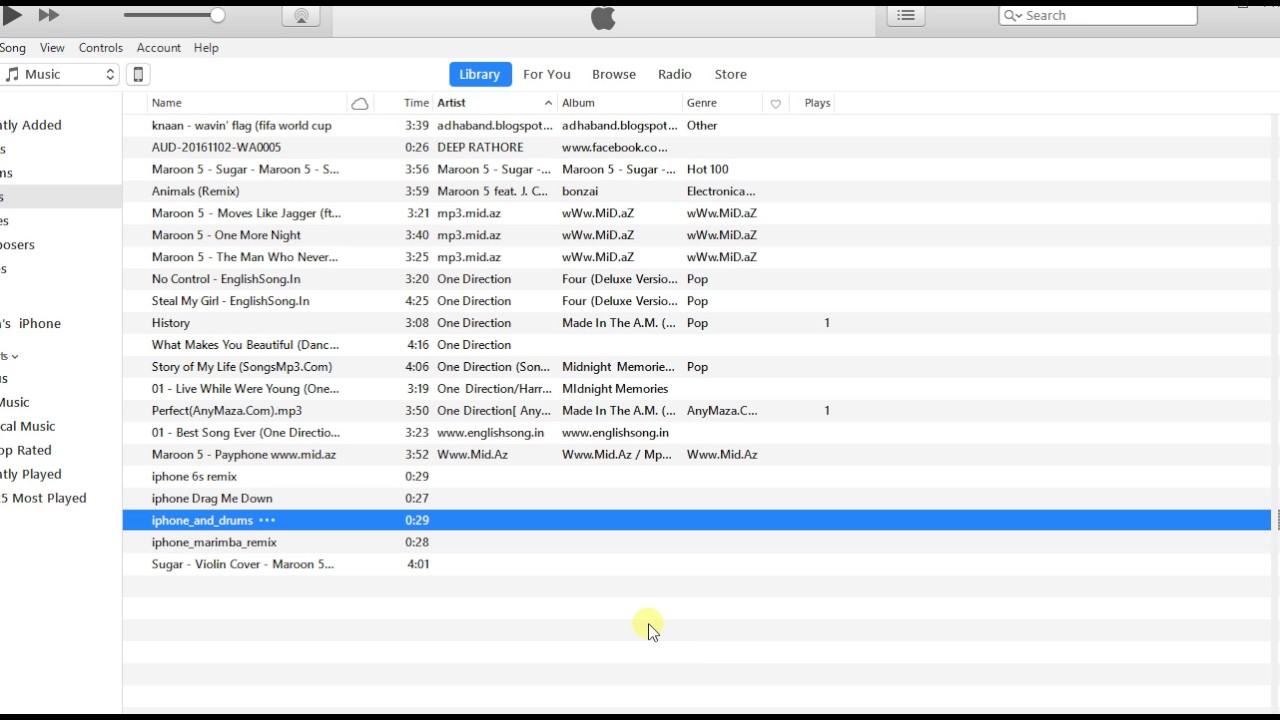1280x720 pixels.
Task: Click the fast-forward next track button
Action: 48,15
